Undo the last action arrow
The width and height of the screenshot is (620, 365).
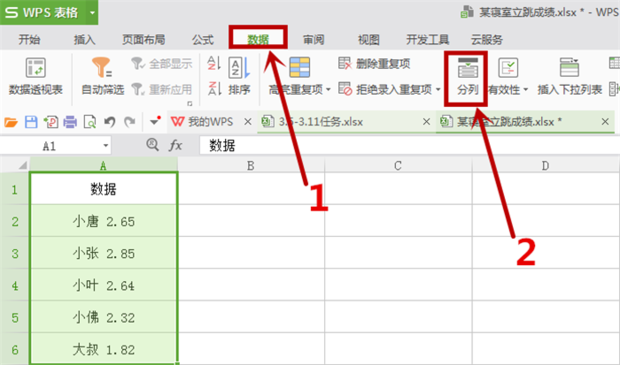(x=110, y=122)
